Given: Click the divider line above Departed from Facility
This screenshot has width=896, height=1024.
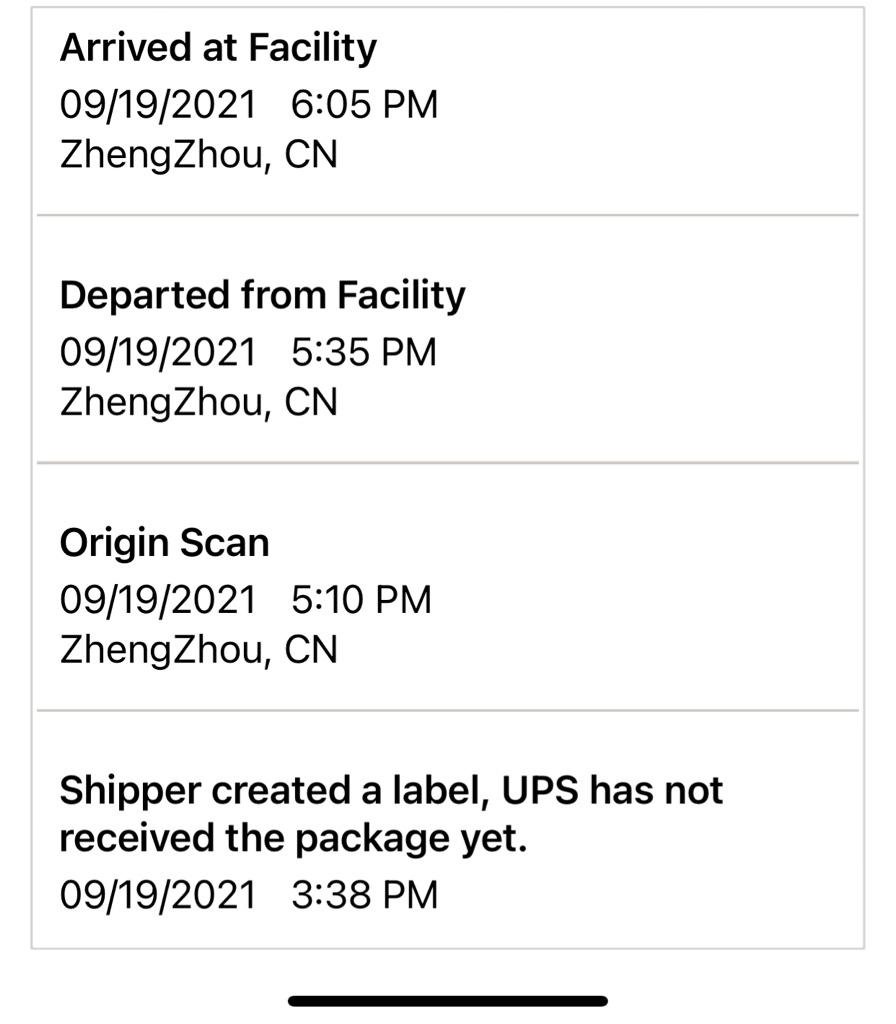Looking at the screenshot, I should click(448, 215).
